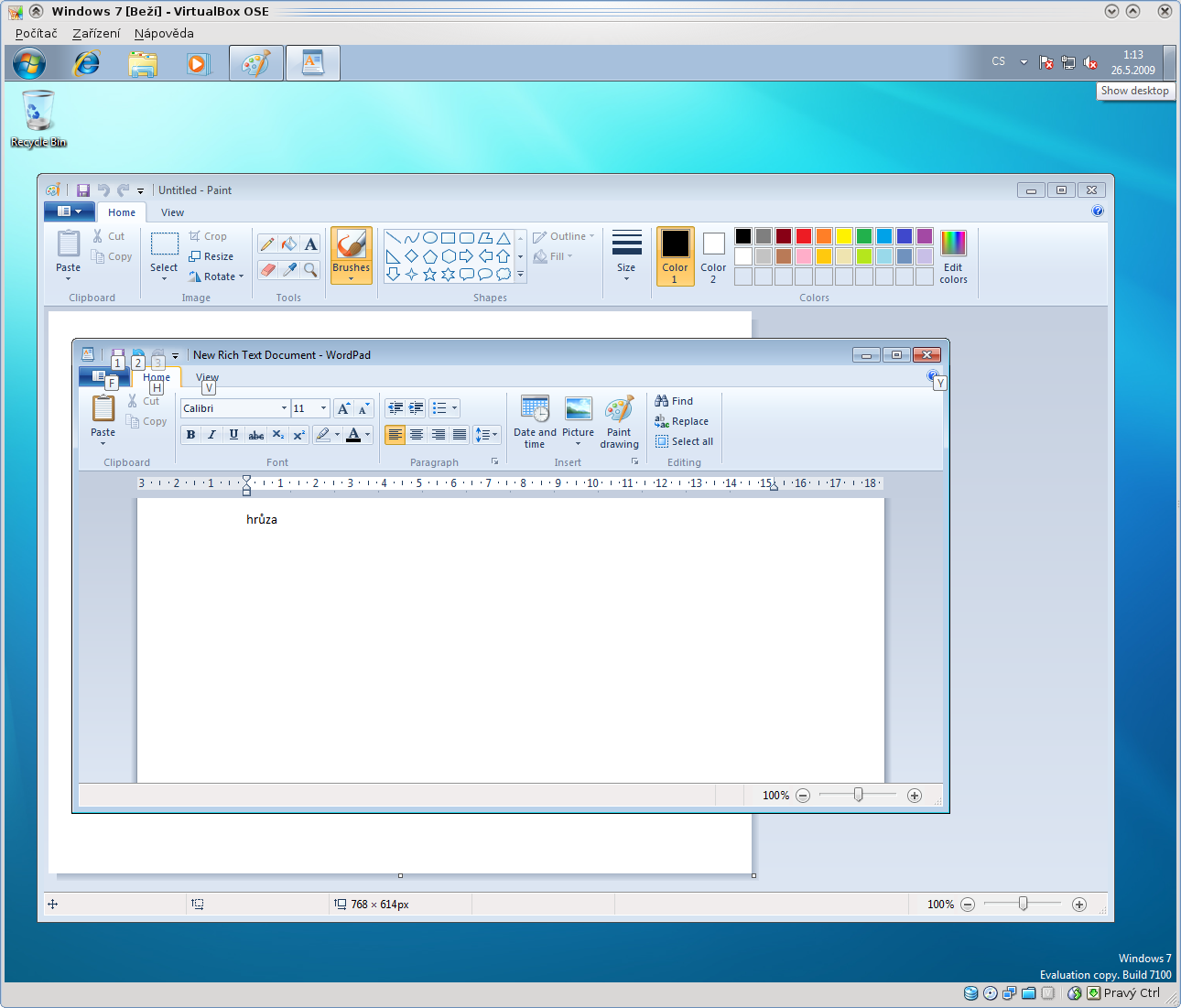
Task: Open the Recycle Bin desktop icon
Action: tap(38, 119)
